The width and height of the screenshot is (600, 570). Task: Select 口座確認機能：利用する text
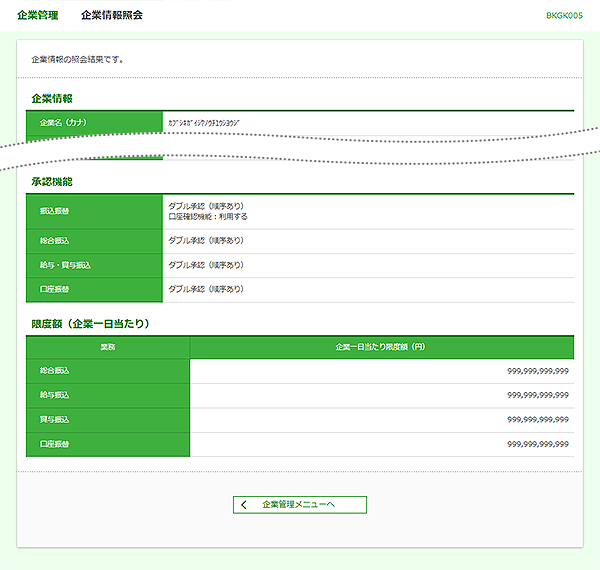[x=208, y=217]
